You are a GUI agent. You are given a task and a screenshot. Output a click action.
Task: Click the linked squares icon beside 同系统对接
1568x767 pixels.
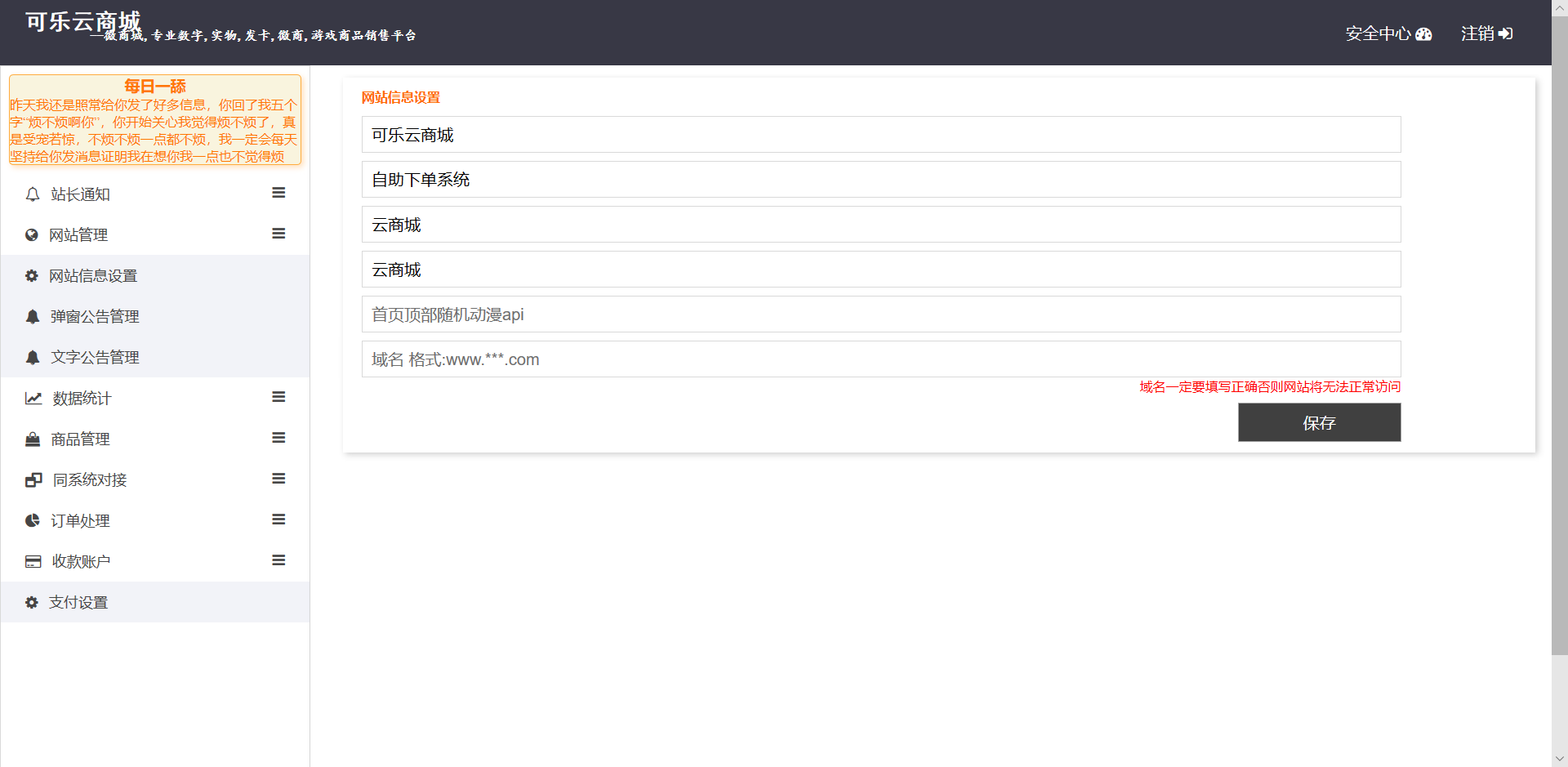tap(33, 480)
